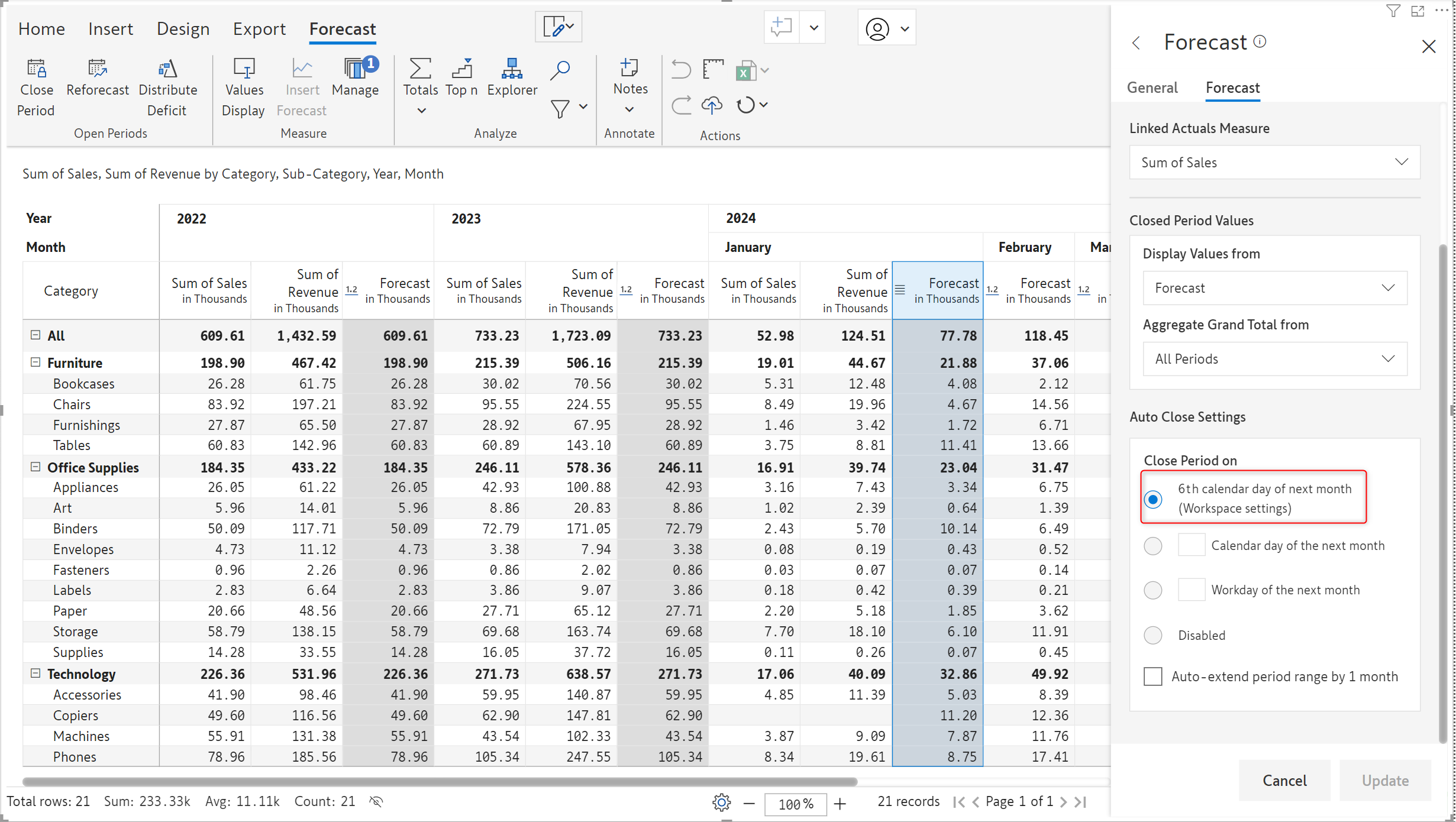Open the Manage measures icon
The width and height of the screenshot is (1456, 822).
point(355,70)
